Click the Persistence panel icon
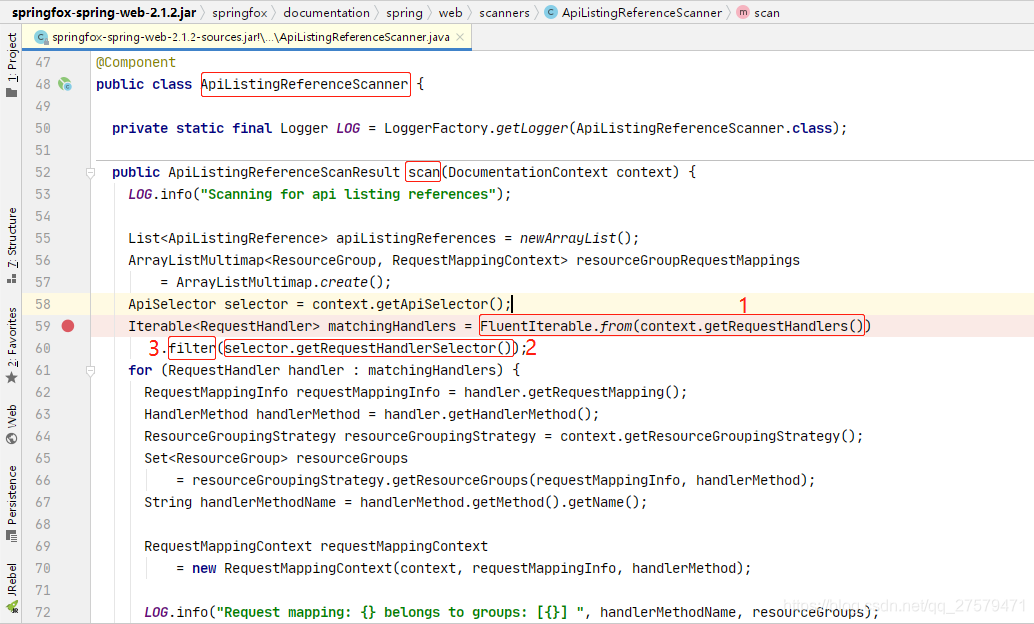This screenshot has height=624, width=1034. (x=12, y=536)
